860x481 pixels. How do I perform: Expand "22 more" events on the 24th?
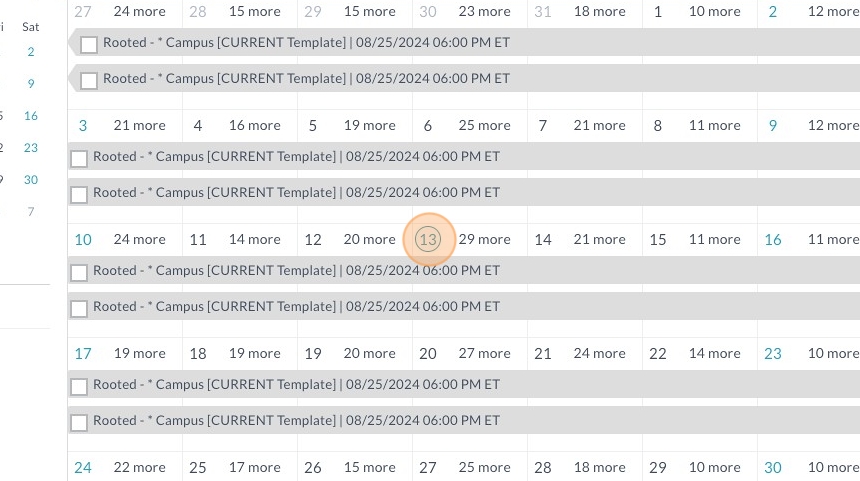[139, 468]
